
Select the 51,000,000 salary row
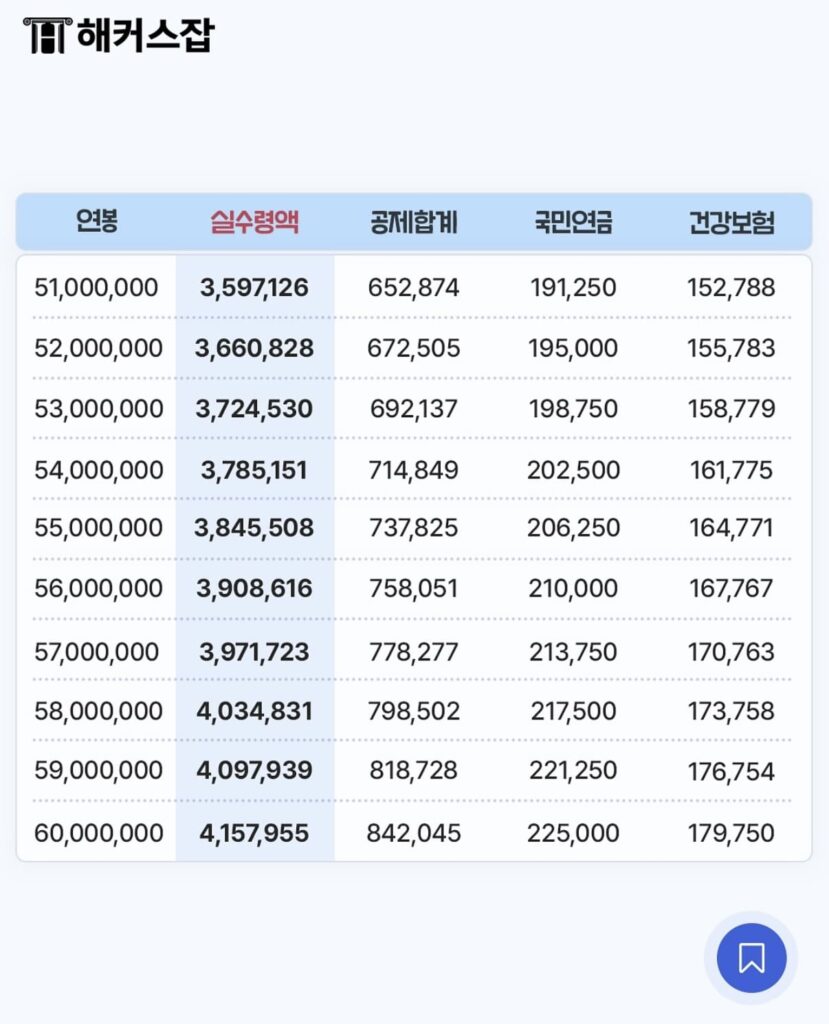pyautogui.click(x=96, y=286)
